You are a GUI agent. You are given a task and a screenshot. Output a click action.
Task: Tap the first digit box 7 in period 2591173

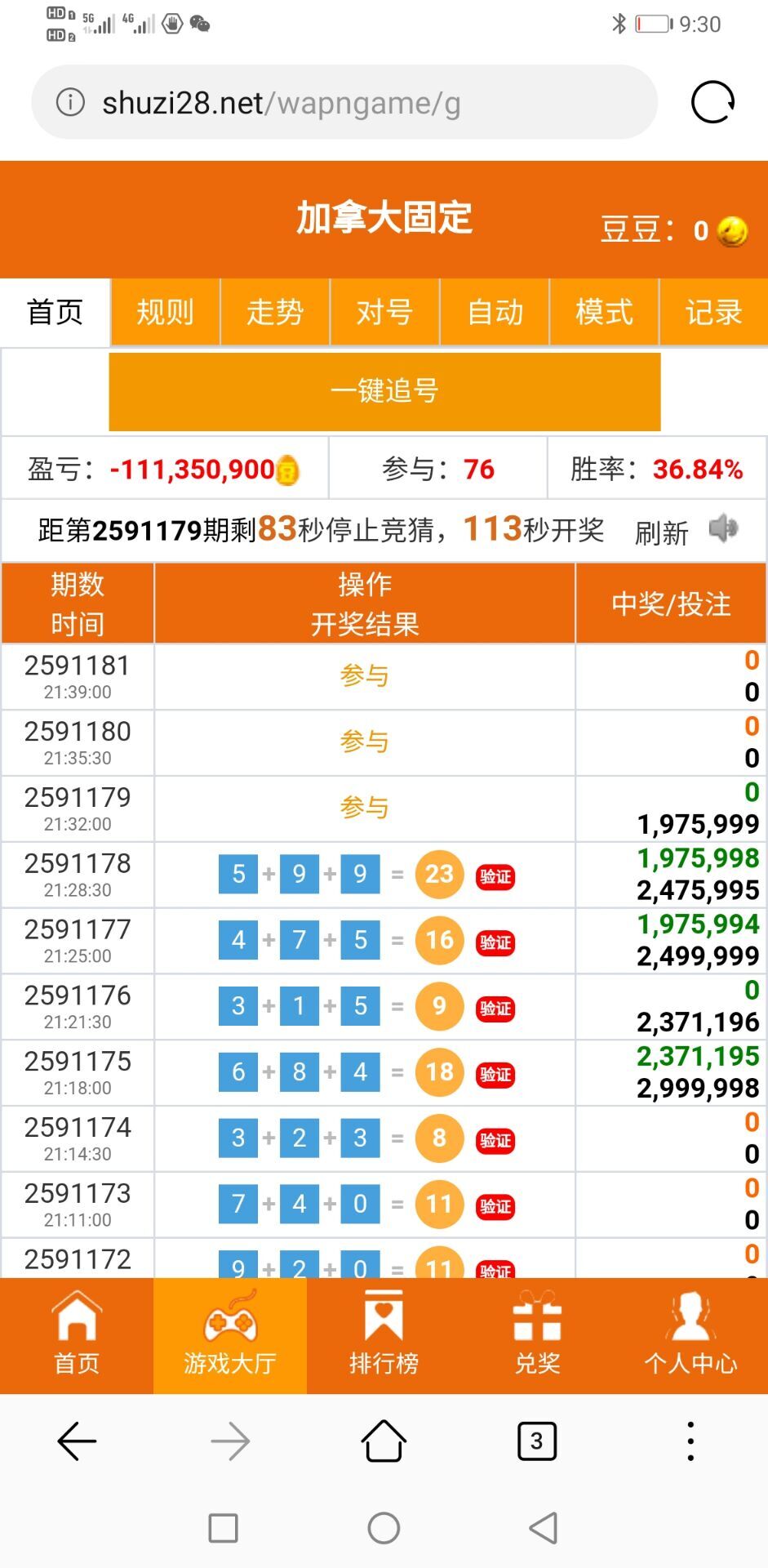pyautogui.click(x=238, y=1205)
